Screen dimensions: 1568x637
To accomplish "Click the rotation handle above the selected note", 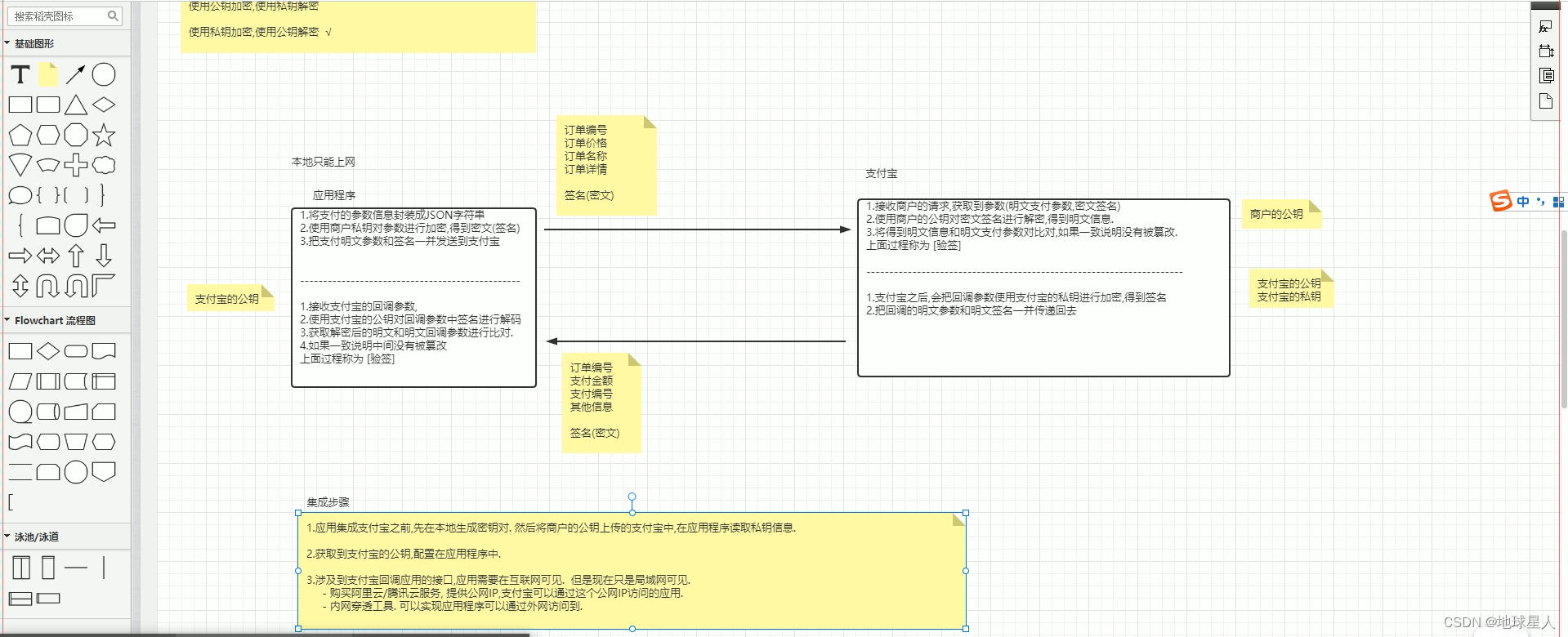I will point(632,497).
